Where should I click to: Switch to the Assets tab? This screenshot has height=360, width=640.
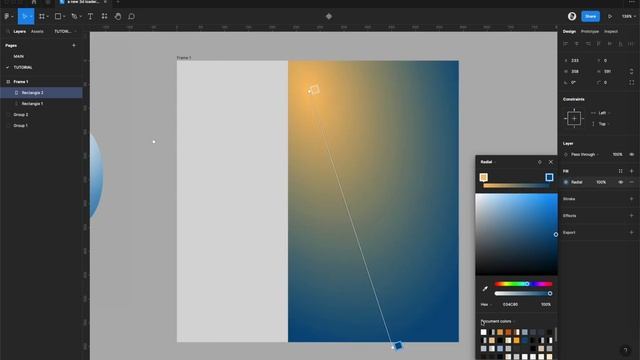pos(37,31)
